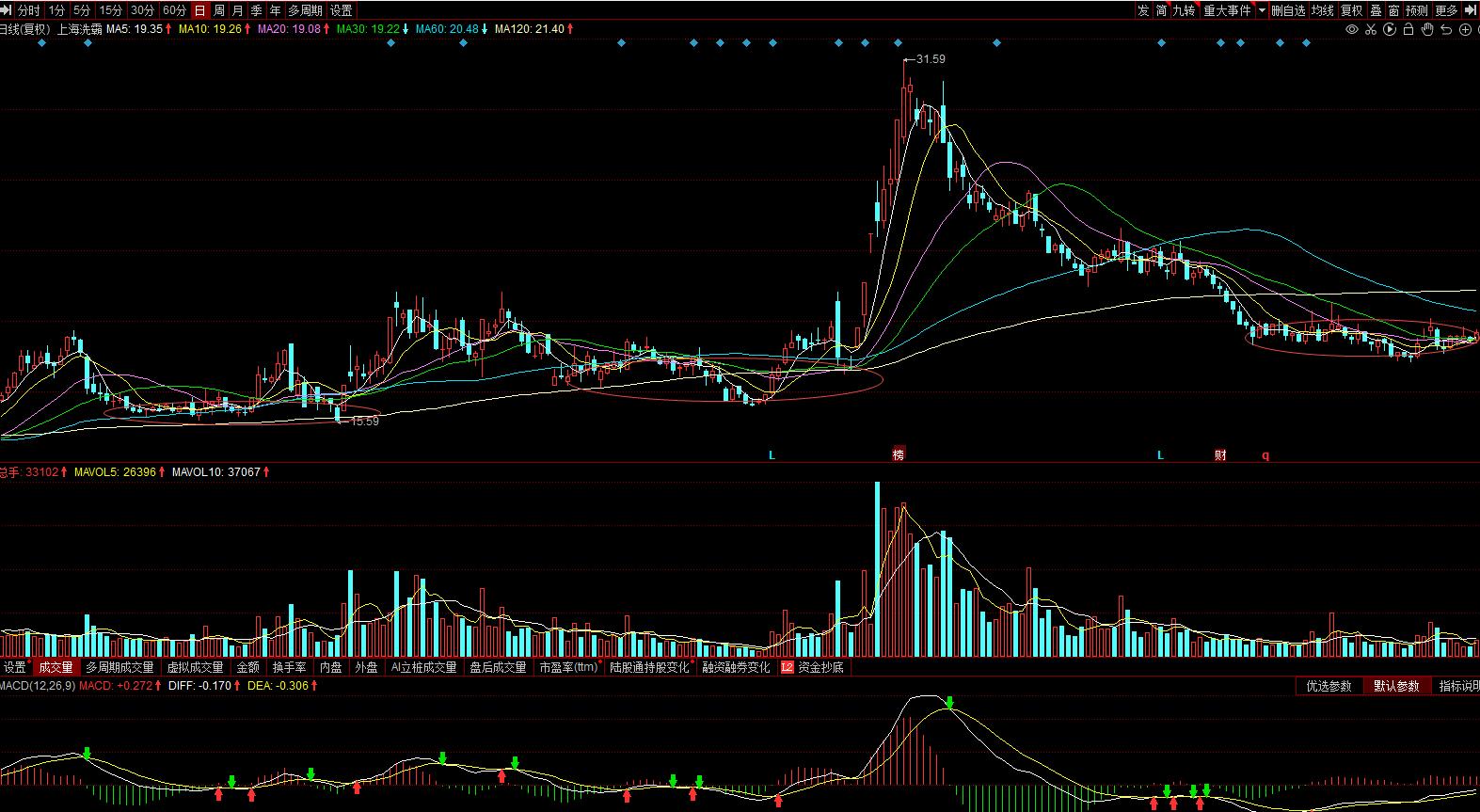Select the hand pan tool icon
The height and width of the screenshot is (812, 1480).
(x=1426, y=29)
